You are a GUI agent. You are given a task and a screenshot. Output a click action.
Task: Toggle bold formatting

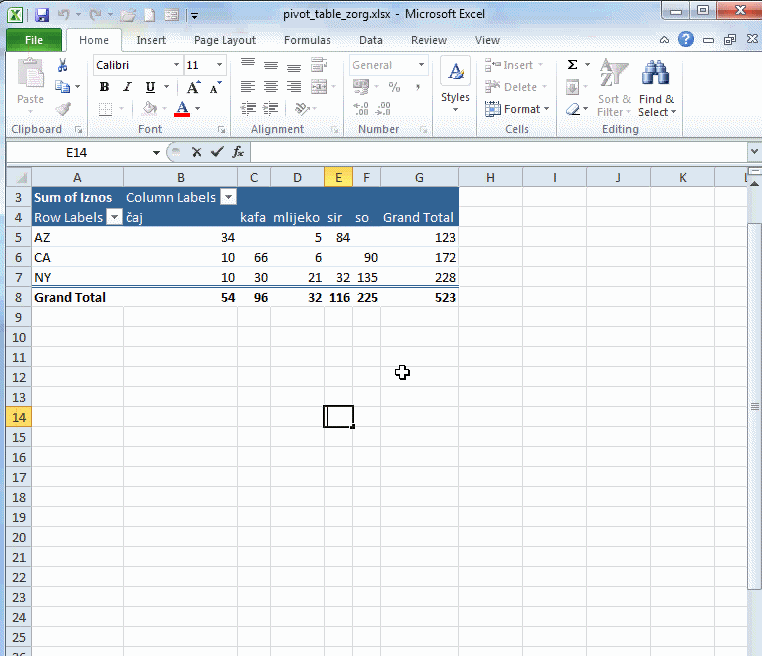104,87
